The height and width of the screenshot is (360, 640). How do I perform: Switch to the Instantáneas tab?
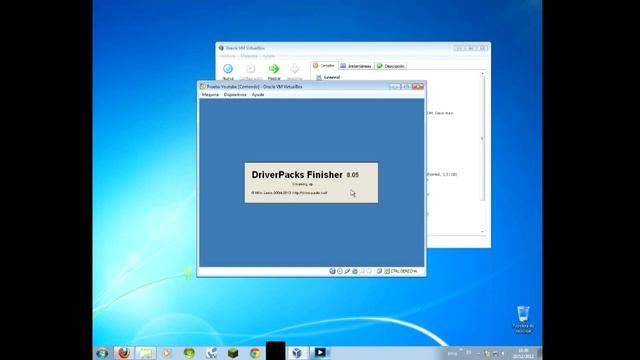[356, 66]
